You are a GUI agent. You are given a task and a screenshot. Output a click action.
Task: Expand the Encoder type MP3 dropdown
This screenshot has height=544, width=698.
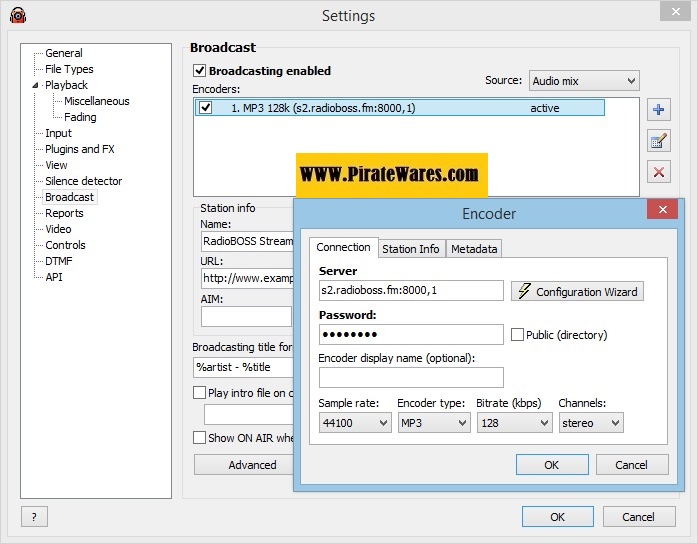click(433, 423)
